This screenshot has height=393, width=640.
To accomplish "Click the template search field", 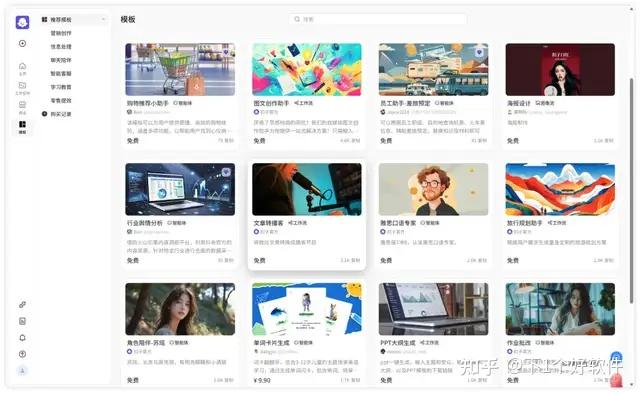I will [x=378, y=19].
